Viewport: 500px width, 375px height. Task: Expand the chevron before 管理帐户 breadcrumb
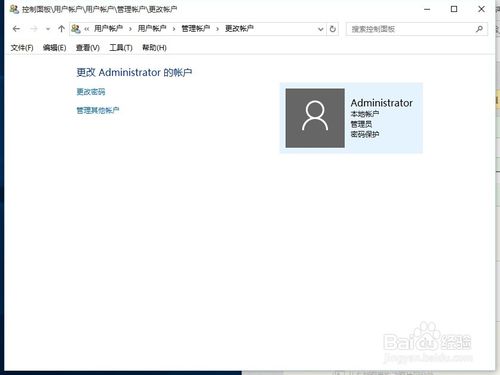coord(174,29)
